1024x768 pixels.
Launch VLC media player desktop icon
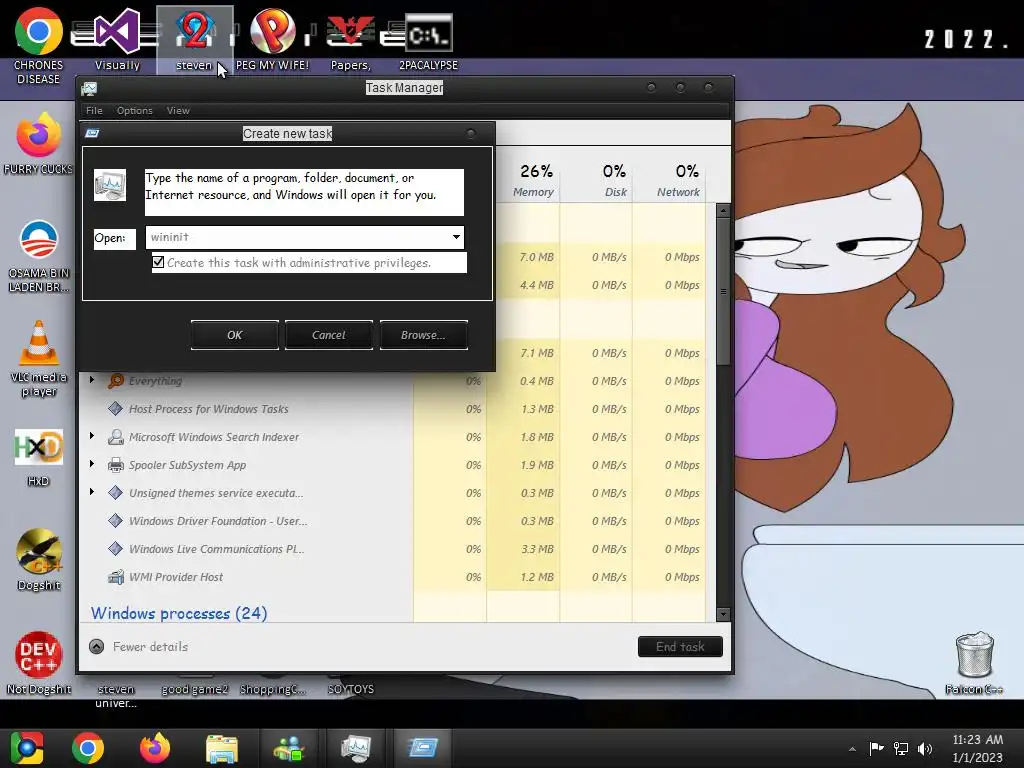click(39, 358)
